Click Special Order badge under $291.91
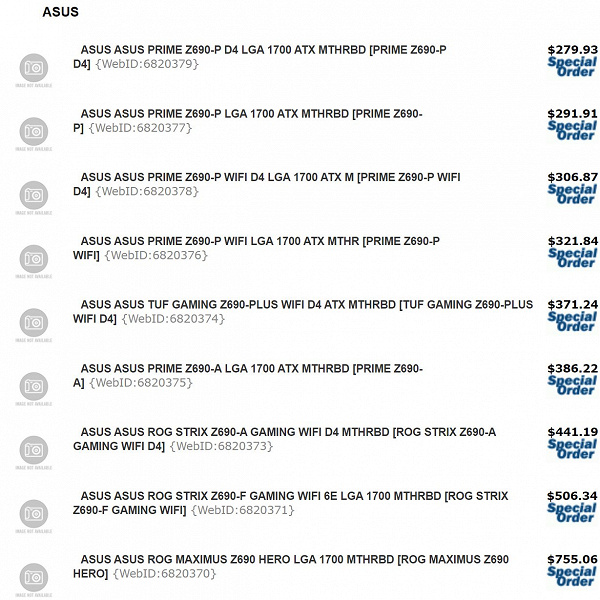The height and width of the screenshot is (600, 600). point(572,131)
